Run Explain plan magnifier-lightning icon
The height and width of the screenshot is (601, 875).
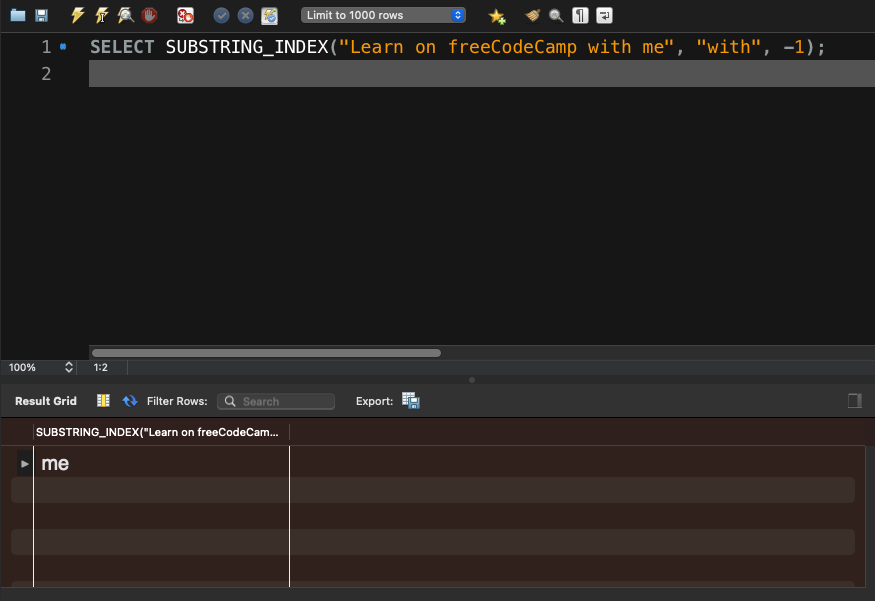(125, 16)
